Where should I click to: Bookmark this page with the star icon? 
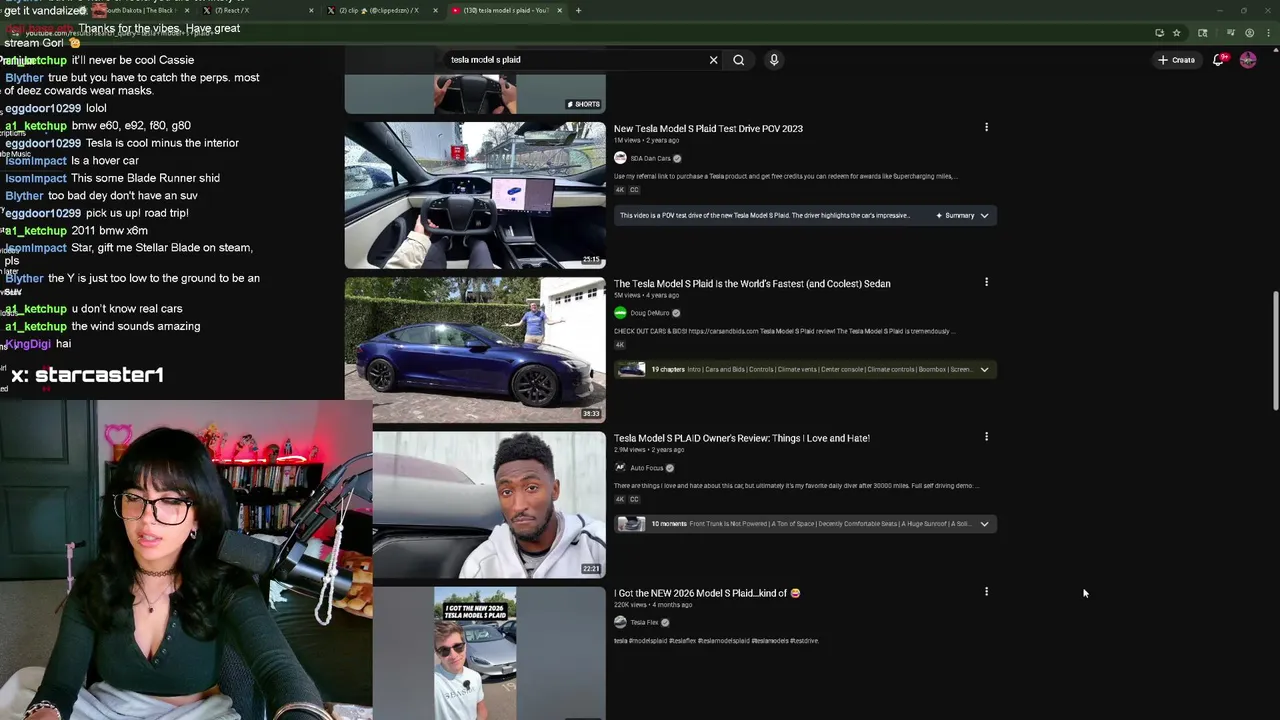[x=1176, y=33]
